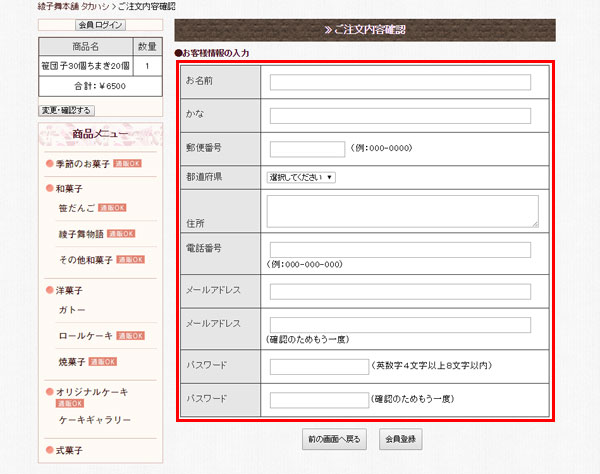Viewport: 600px width, 474px height.
Task: Select 綾子舞物語 menu link
Action: tap(81, 234)
